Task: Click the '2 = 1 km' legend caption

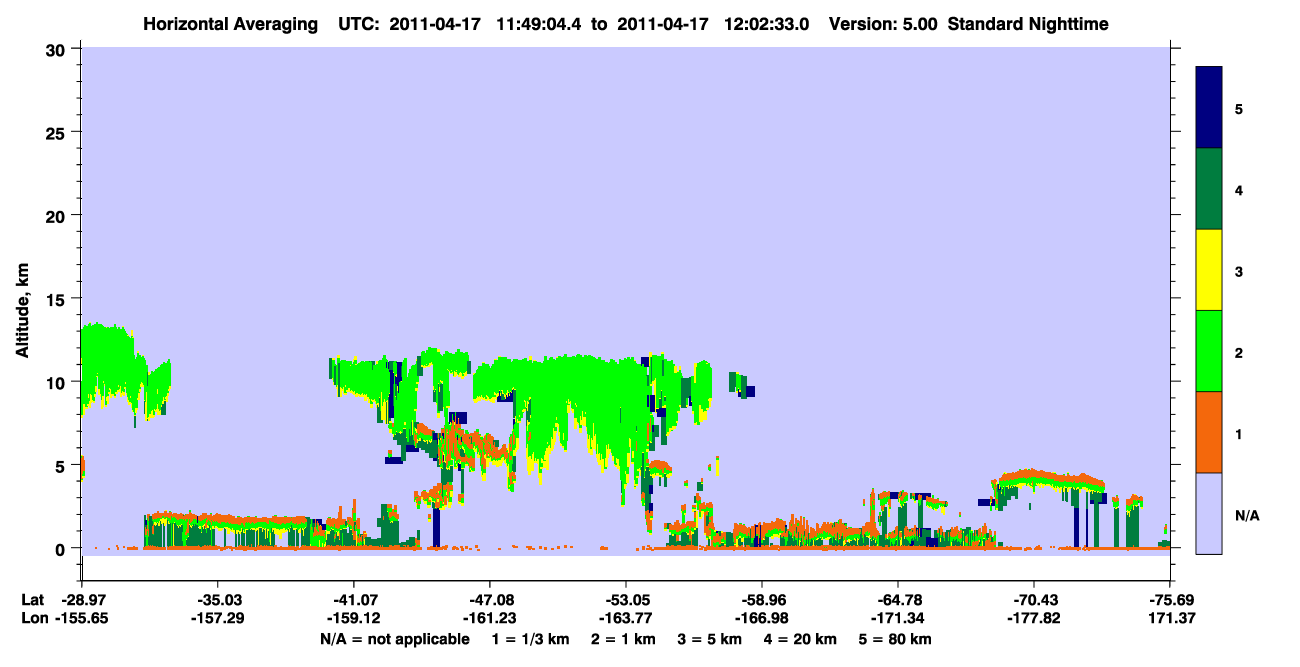Action: point(623,639)
